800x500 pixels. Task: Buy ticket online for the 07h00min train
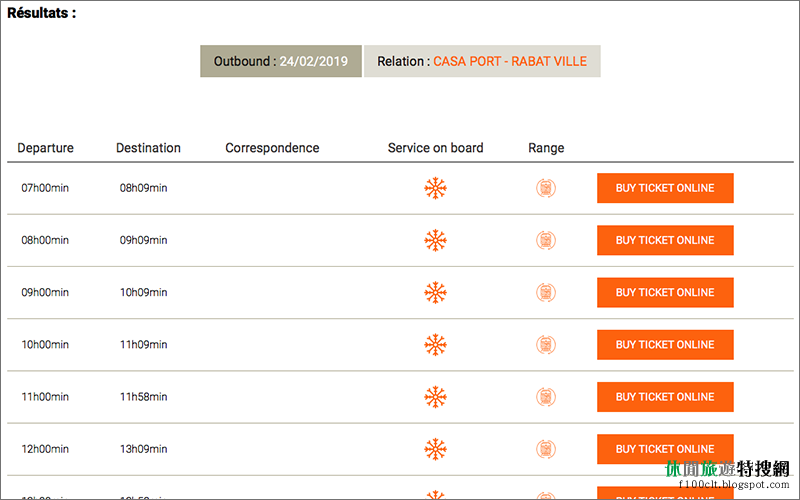[x=665, y=188]
